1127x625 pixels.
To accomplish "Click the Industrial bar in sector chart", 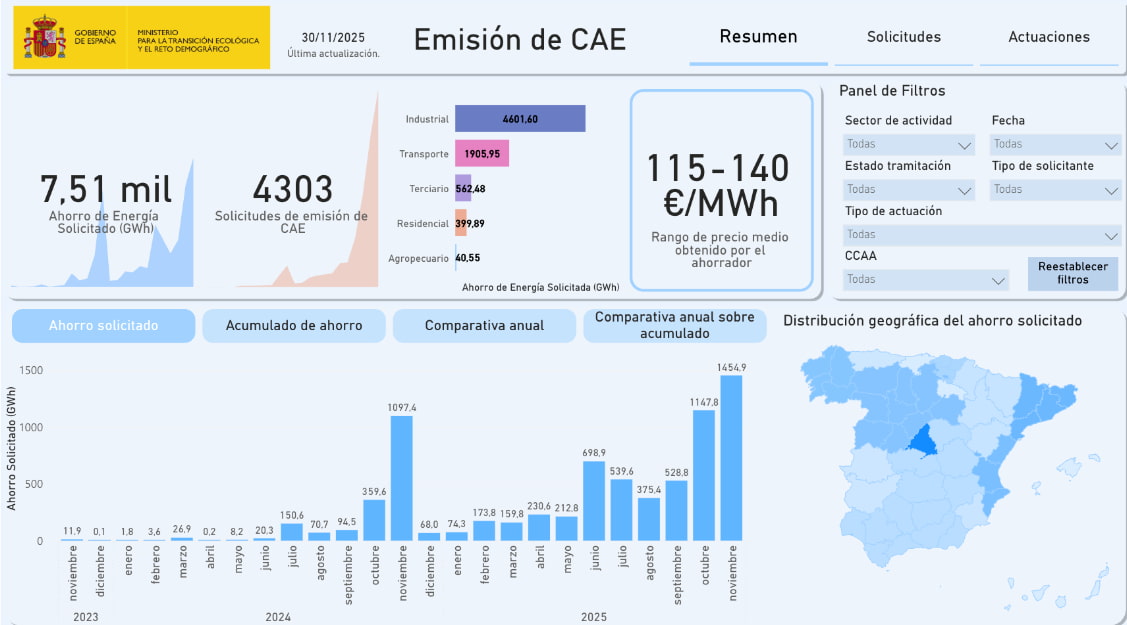I will 519,119.
